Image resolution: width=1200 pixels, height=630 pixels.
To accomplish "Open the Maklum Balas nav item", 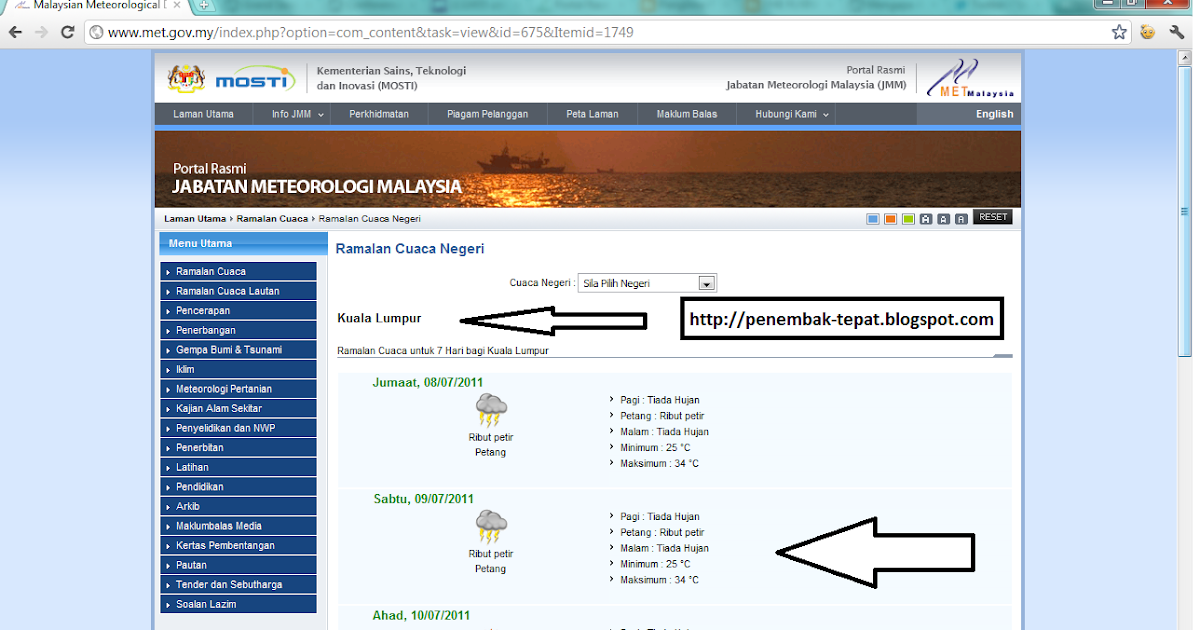I will (x=687, y=114).
